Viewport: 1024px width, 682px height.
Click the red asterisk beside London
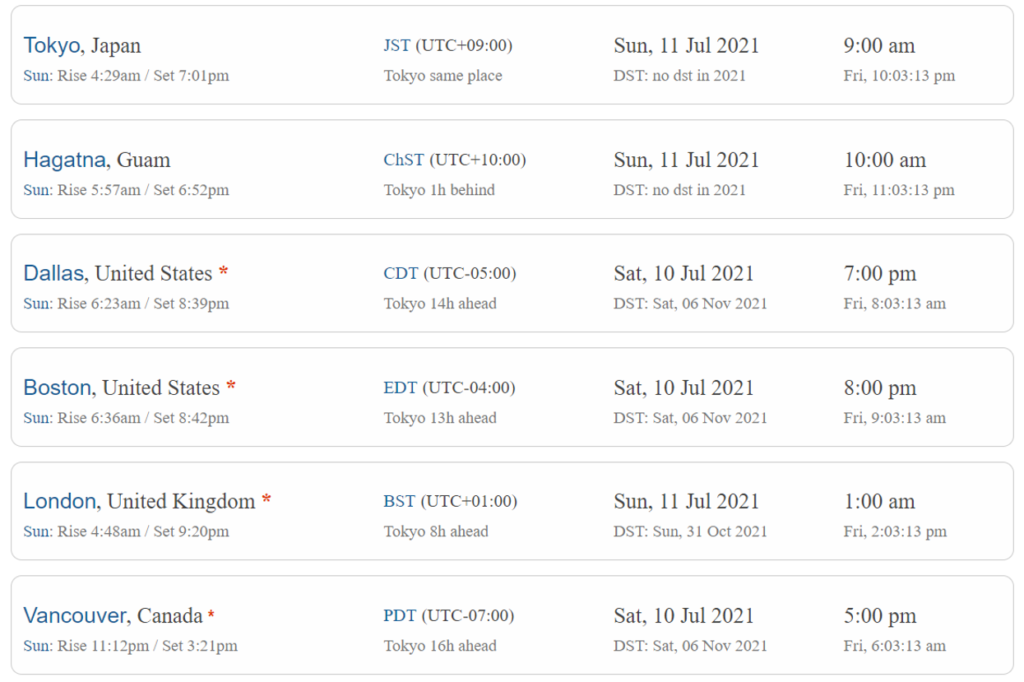click(x=266, y=499)
